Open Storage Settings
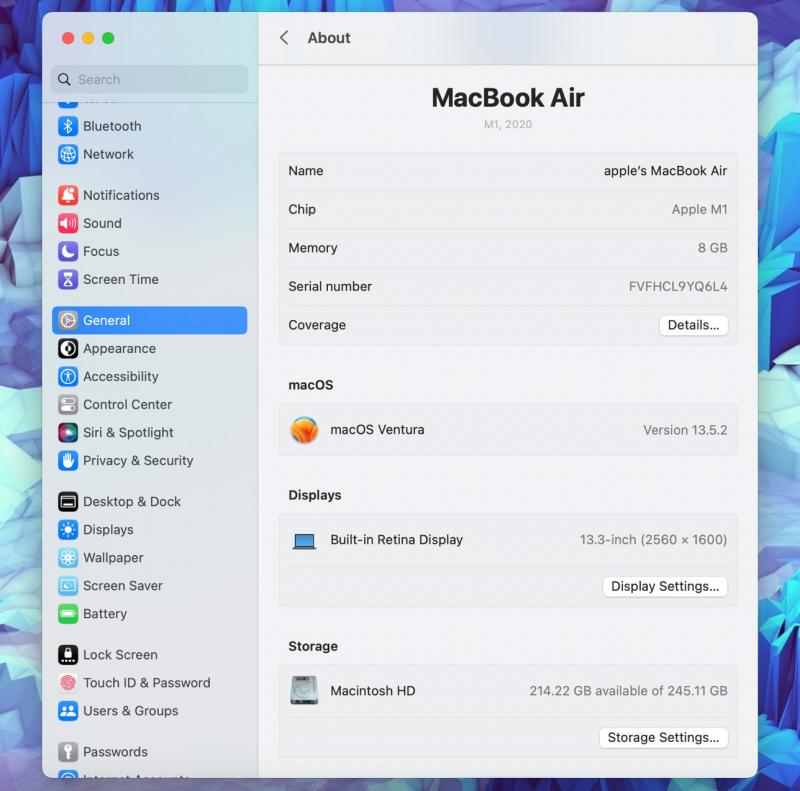 [663, 737]
